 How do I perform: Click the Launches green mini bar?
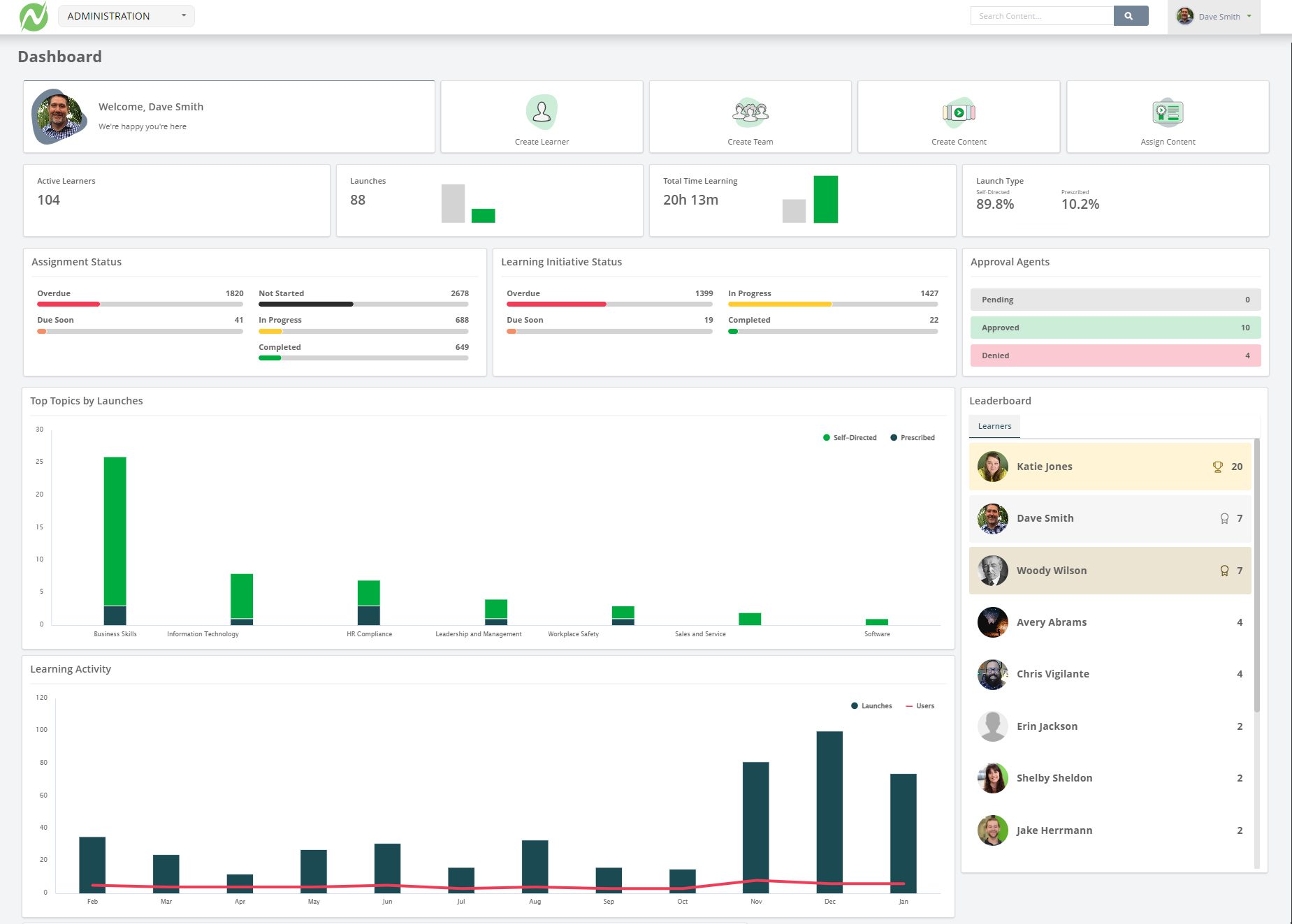click(x=484, y=216)
